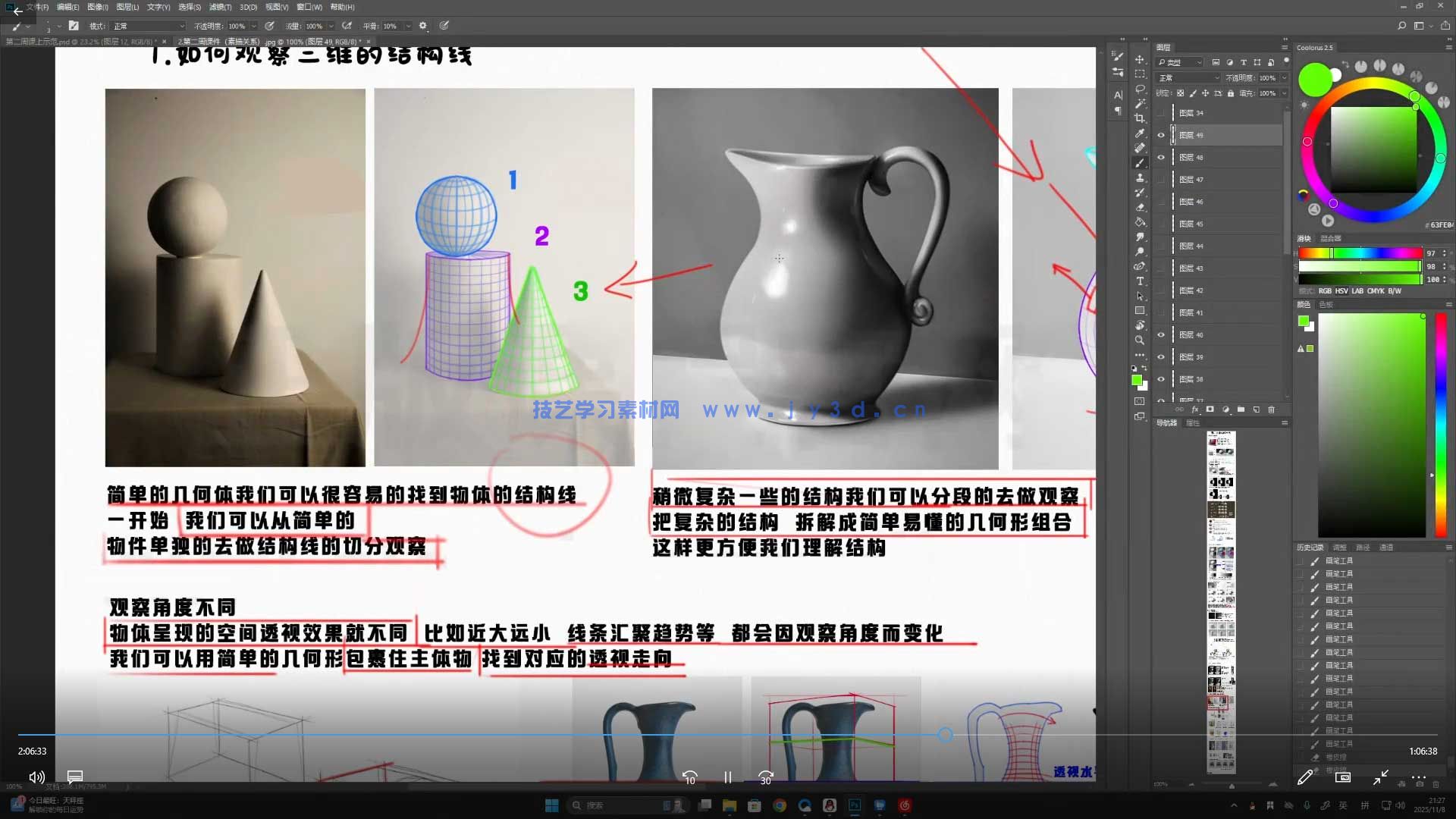Select the Zoom tool
The width and height of the screenshot is (1456, 819).
point(1140,340)
